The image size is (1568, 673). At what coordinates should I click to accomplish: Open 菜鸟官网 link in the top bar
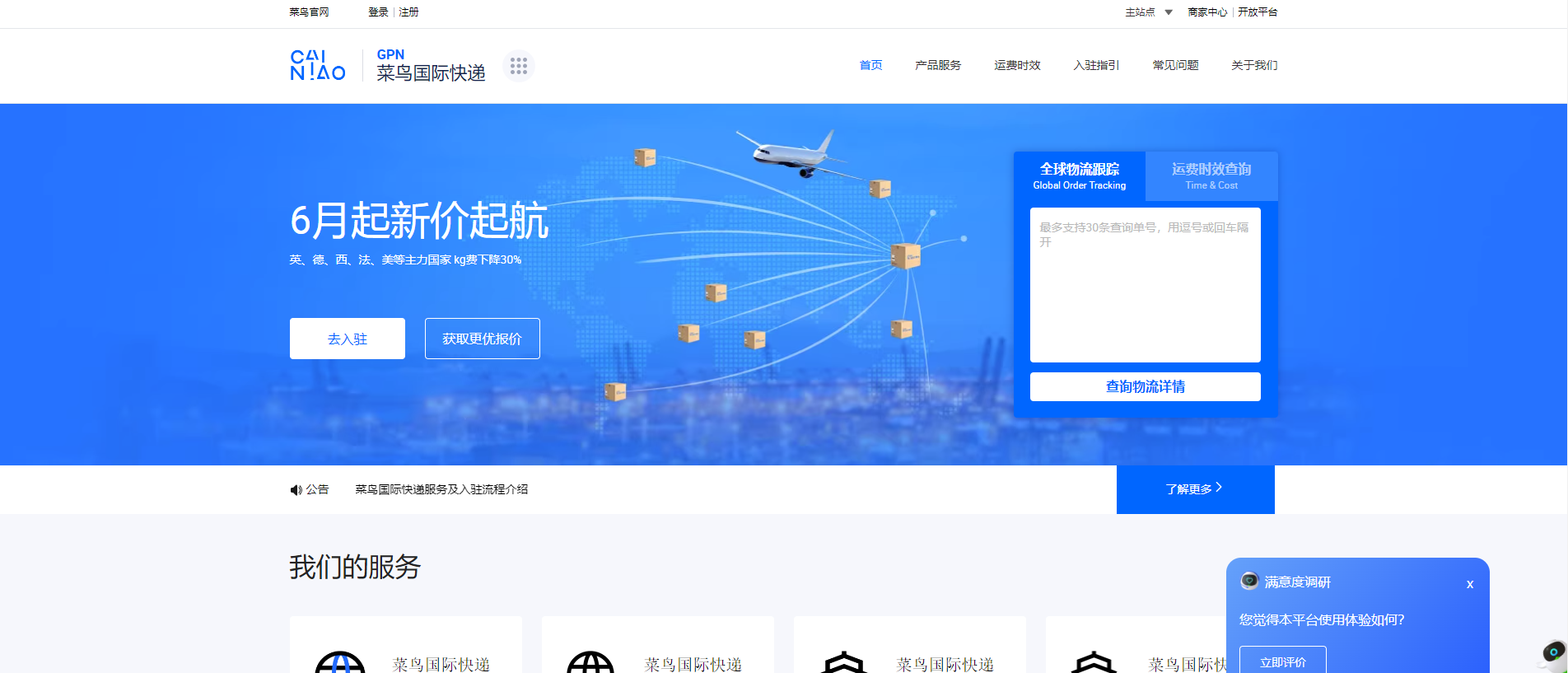309,12
